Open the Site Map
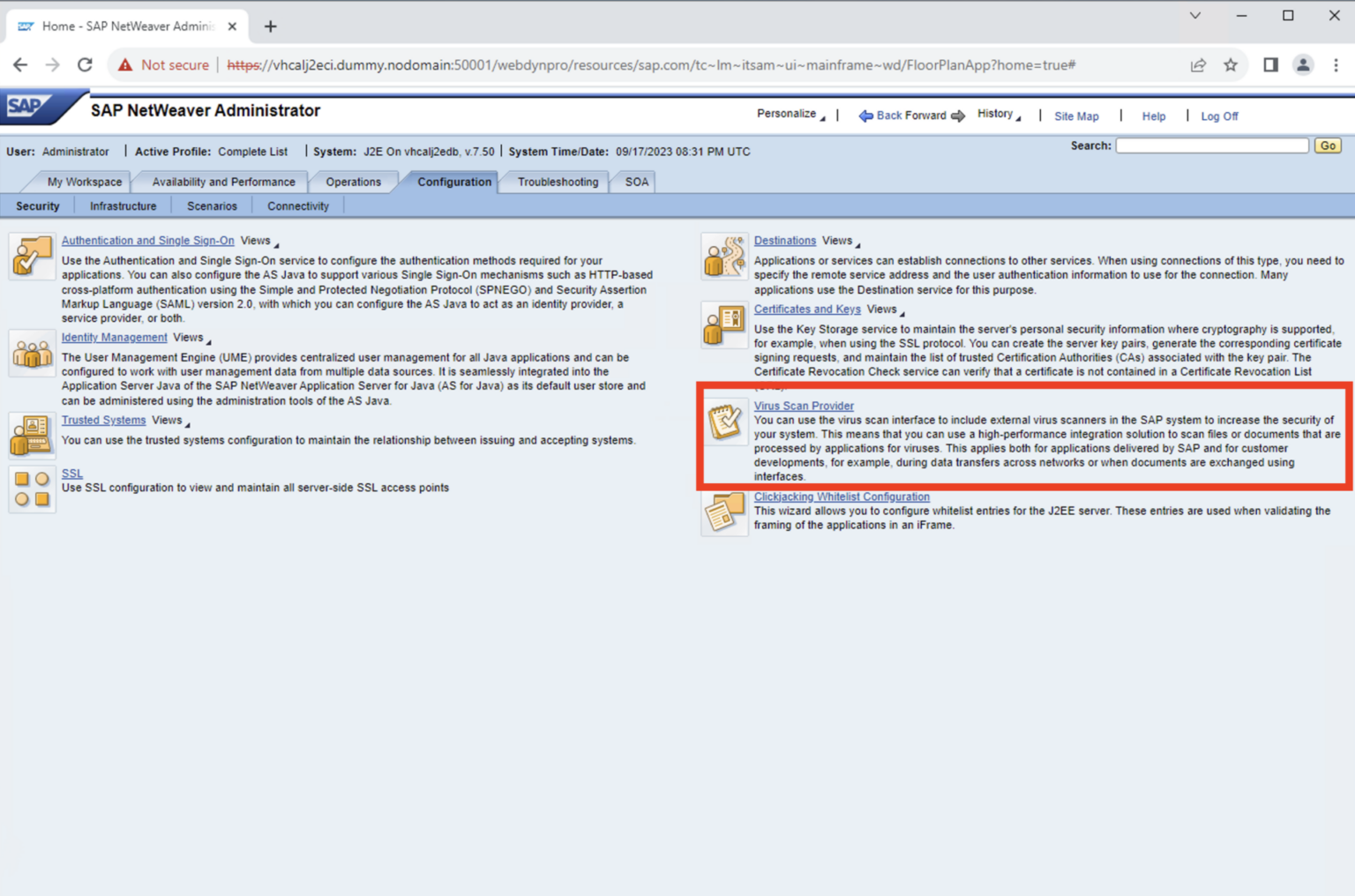 pos(1076,116)
